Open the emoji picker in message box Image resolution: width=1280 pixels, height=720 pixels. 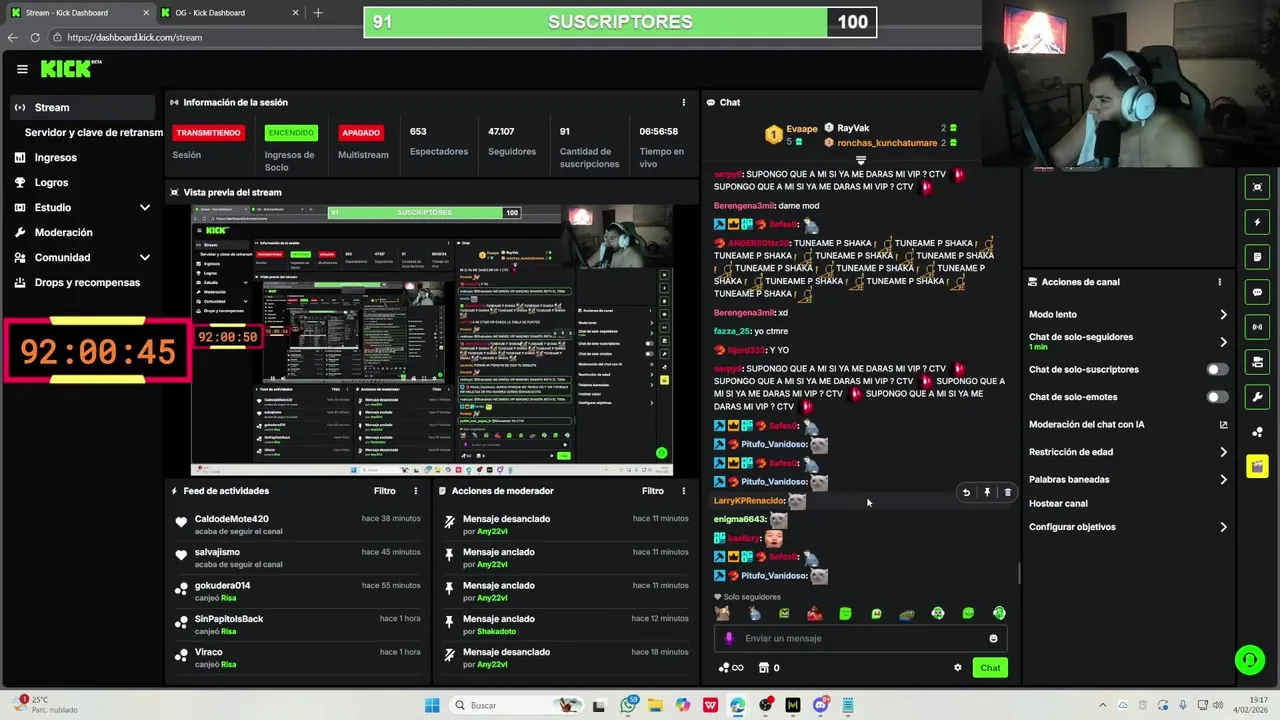point(993,638)
